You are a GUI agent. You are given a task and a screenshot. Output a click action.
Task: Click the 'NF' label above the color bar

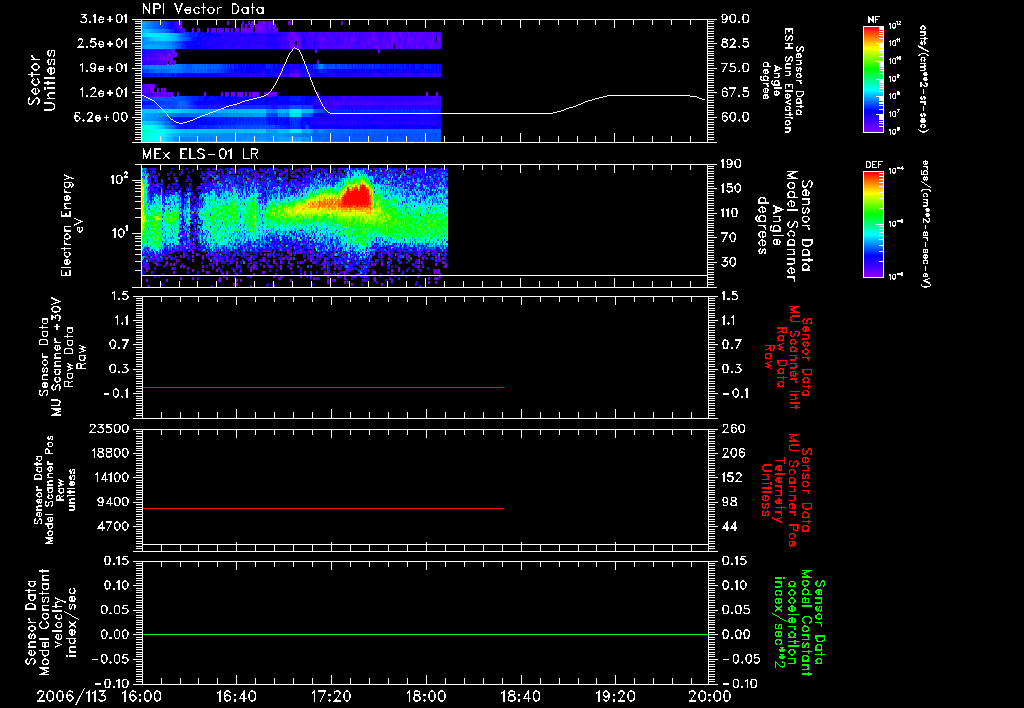pos(873,20)
